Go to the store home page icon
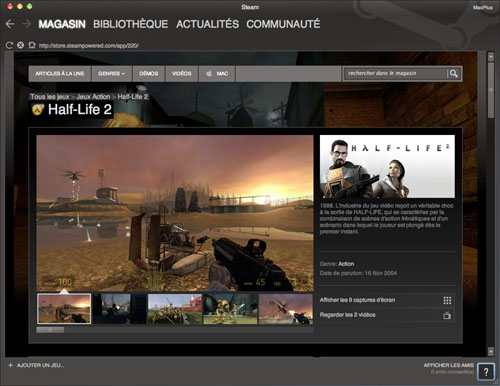 pyautogui.click(x=32, y=45)
